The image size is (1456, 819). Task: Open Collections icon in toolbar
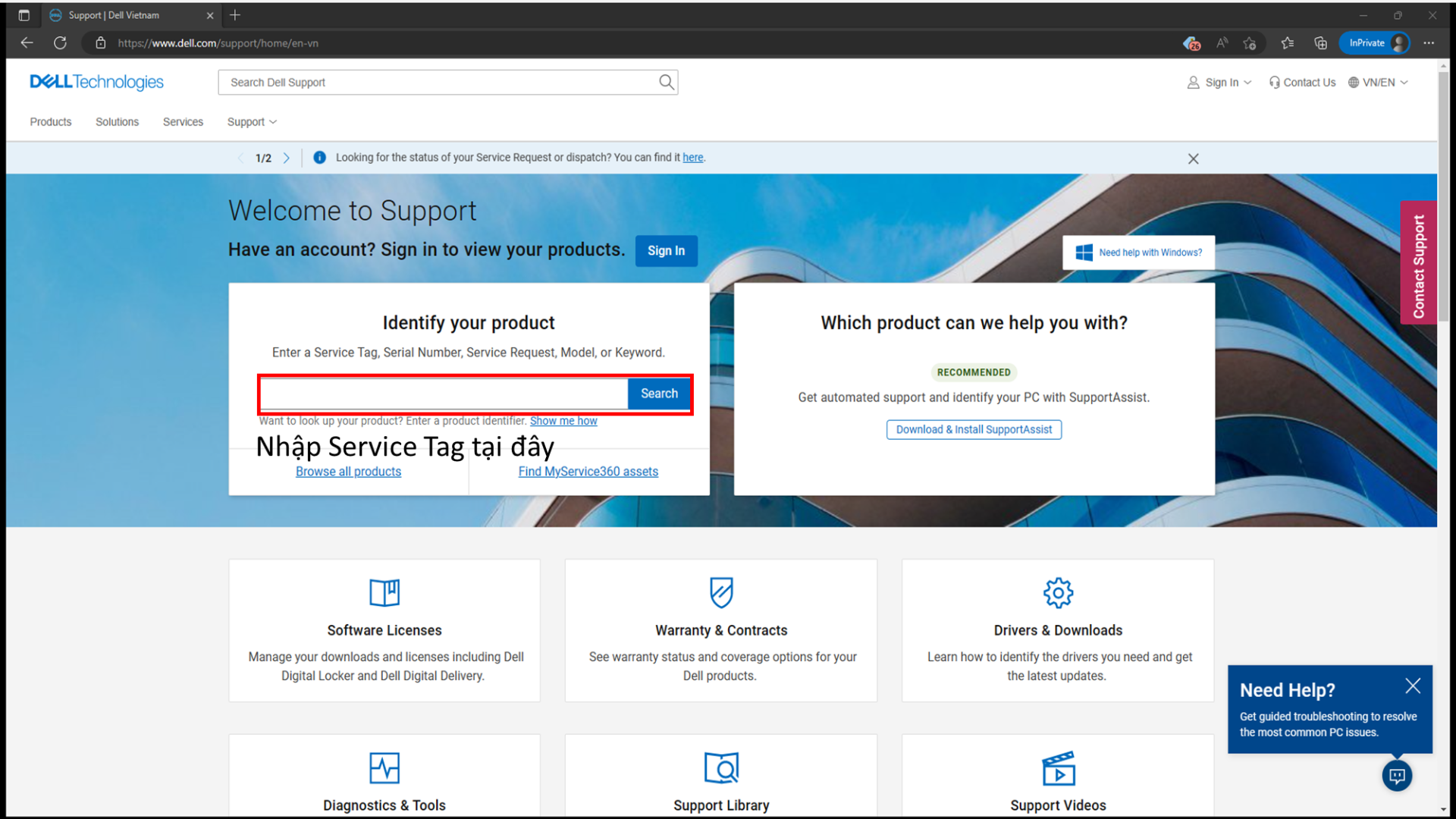[1320, 43]
